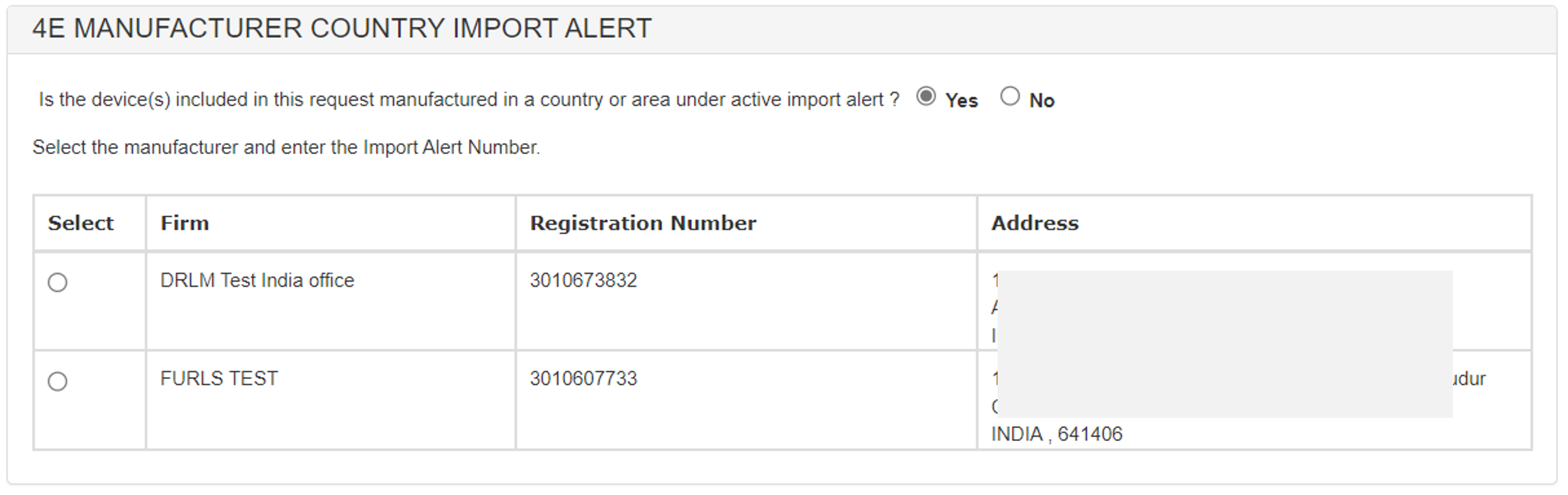
Task: Click registration number 3010607733
Action: click(583, 378)
